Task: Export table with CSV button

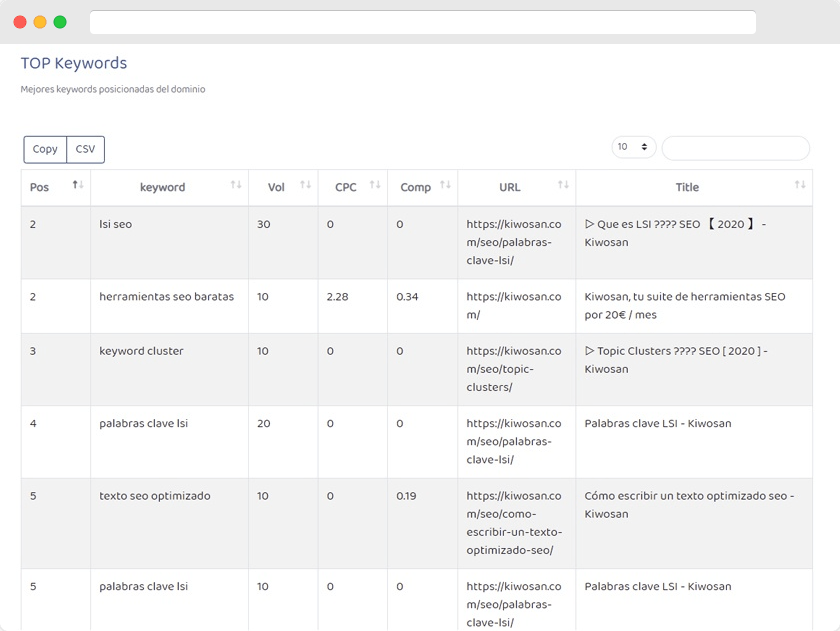Action: (x=85, y=149)
